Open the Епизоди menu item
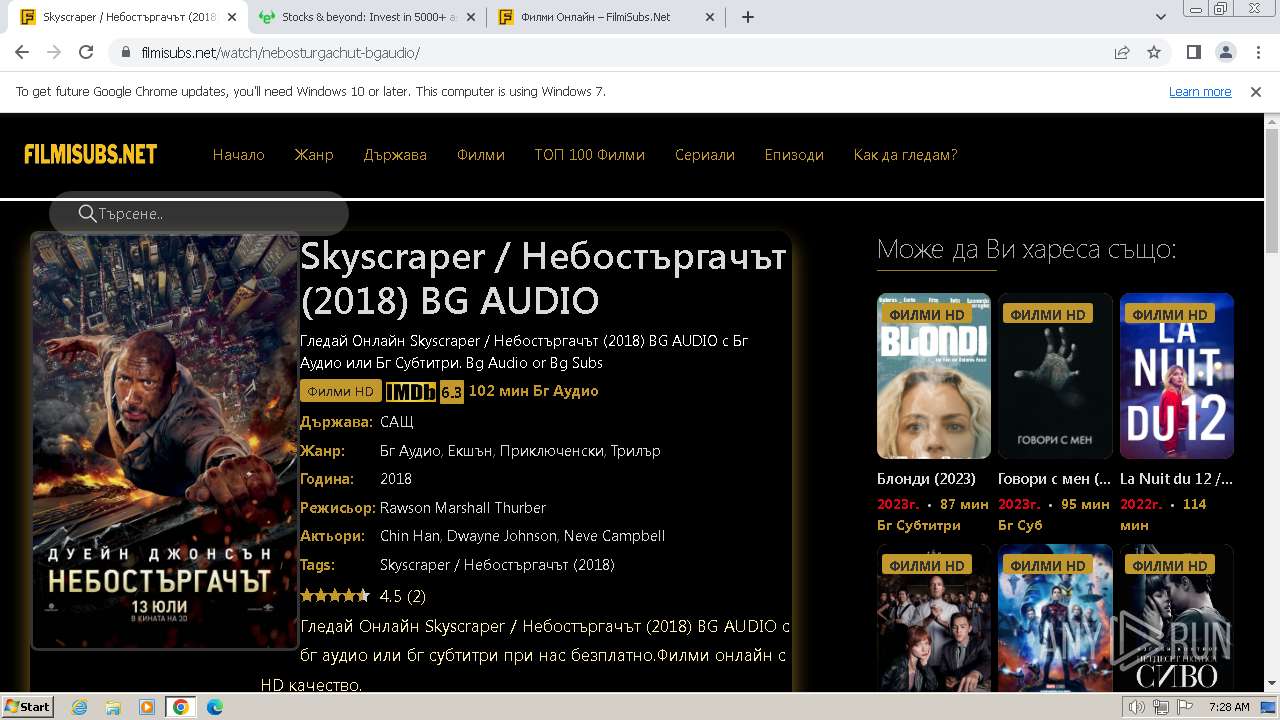The height and width of the screenshot is (720, 1280). (x=794, y=154)
